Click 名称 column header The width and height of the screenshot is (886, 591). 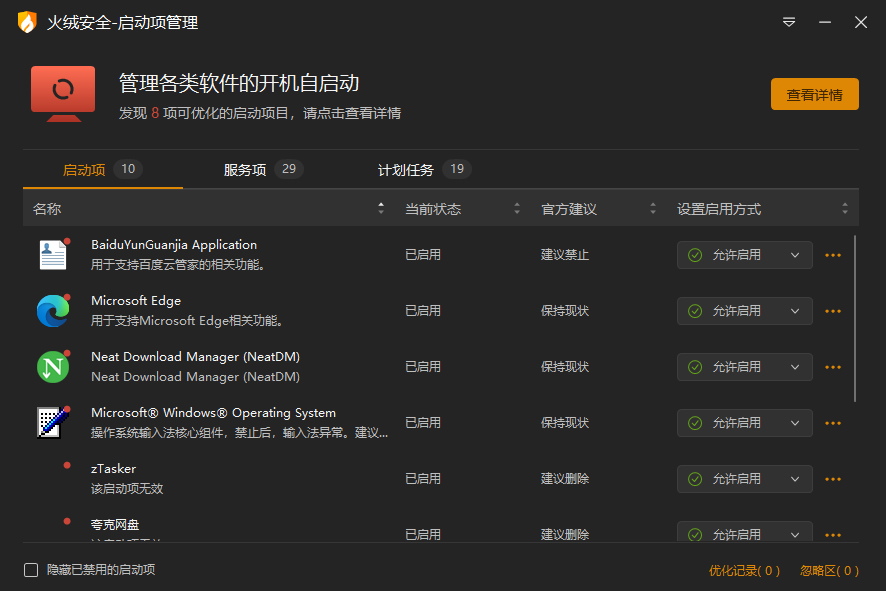[x=47, y=209]
